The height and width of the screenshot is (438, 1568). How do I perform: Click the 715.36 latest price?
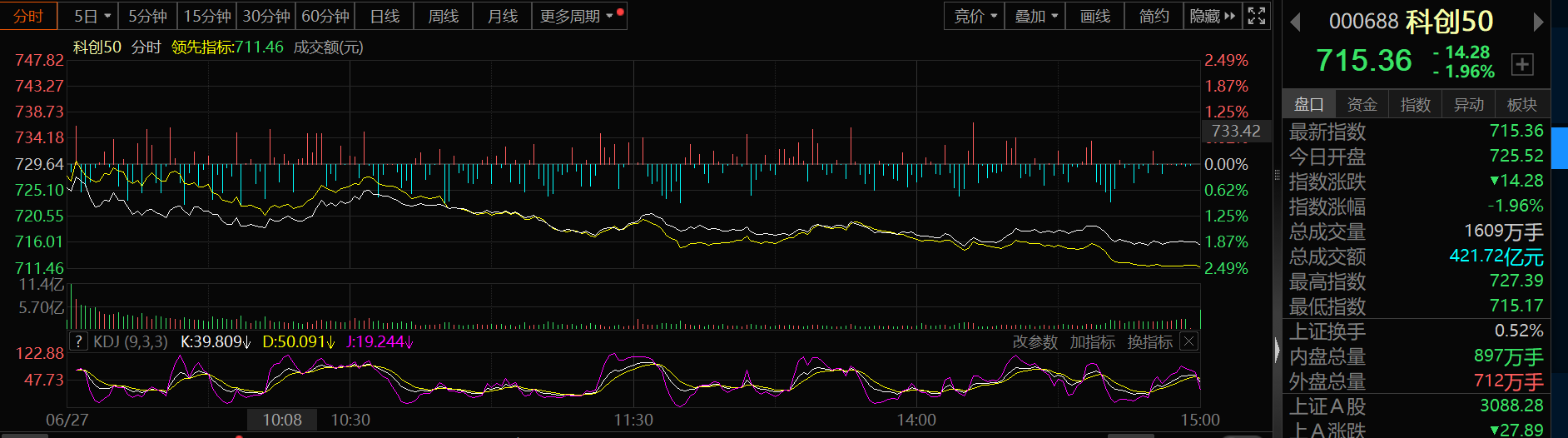(1364, 60)
